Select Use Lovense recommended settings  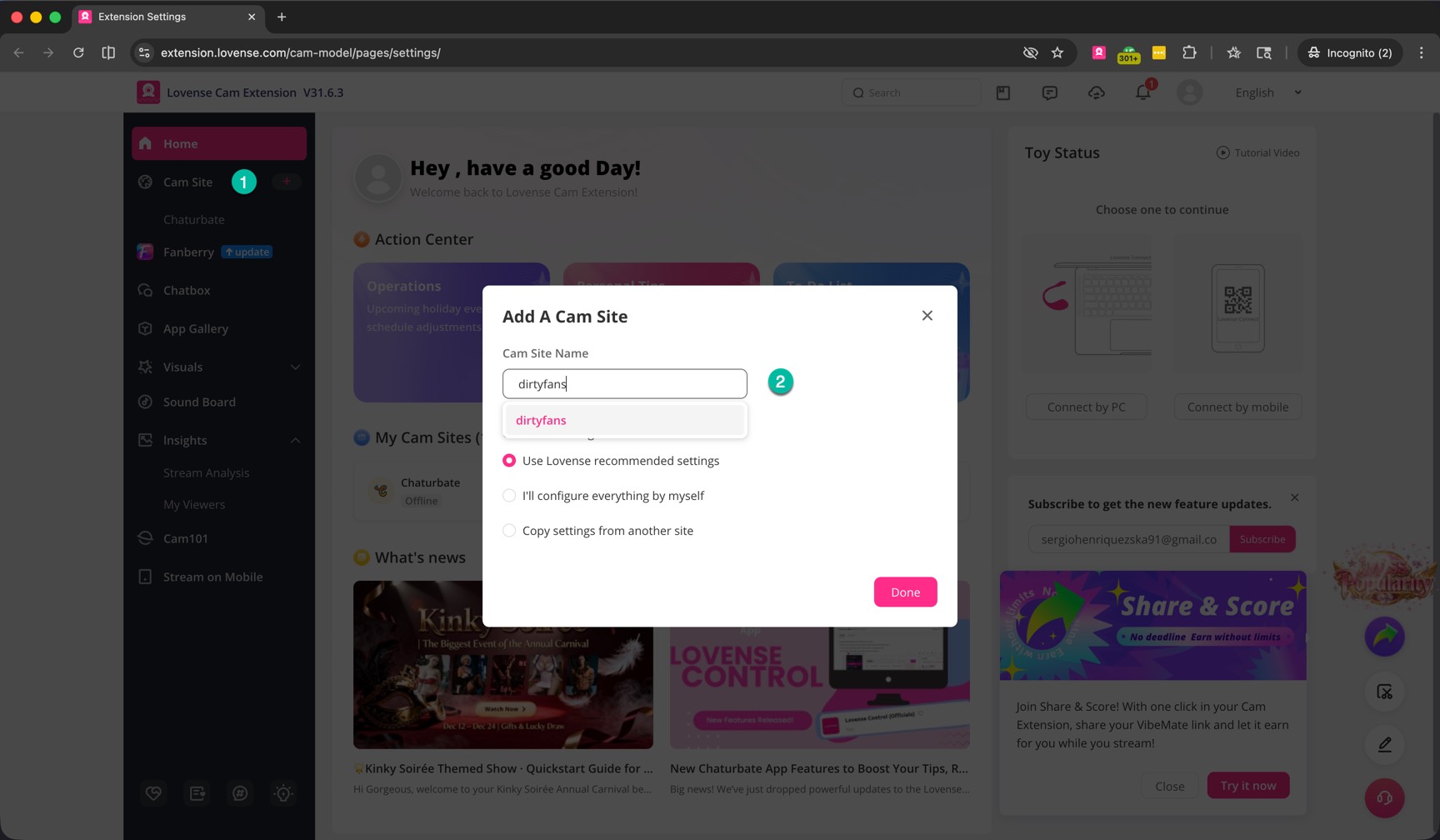pyautogui.click(x=509, y=460)
